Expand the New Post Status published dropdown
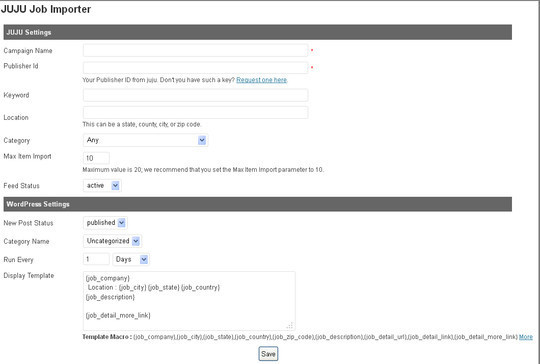This screenshot has height=364, width=540. click(105, 223)
